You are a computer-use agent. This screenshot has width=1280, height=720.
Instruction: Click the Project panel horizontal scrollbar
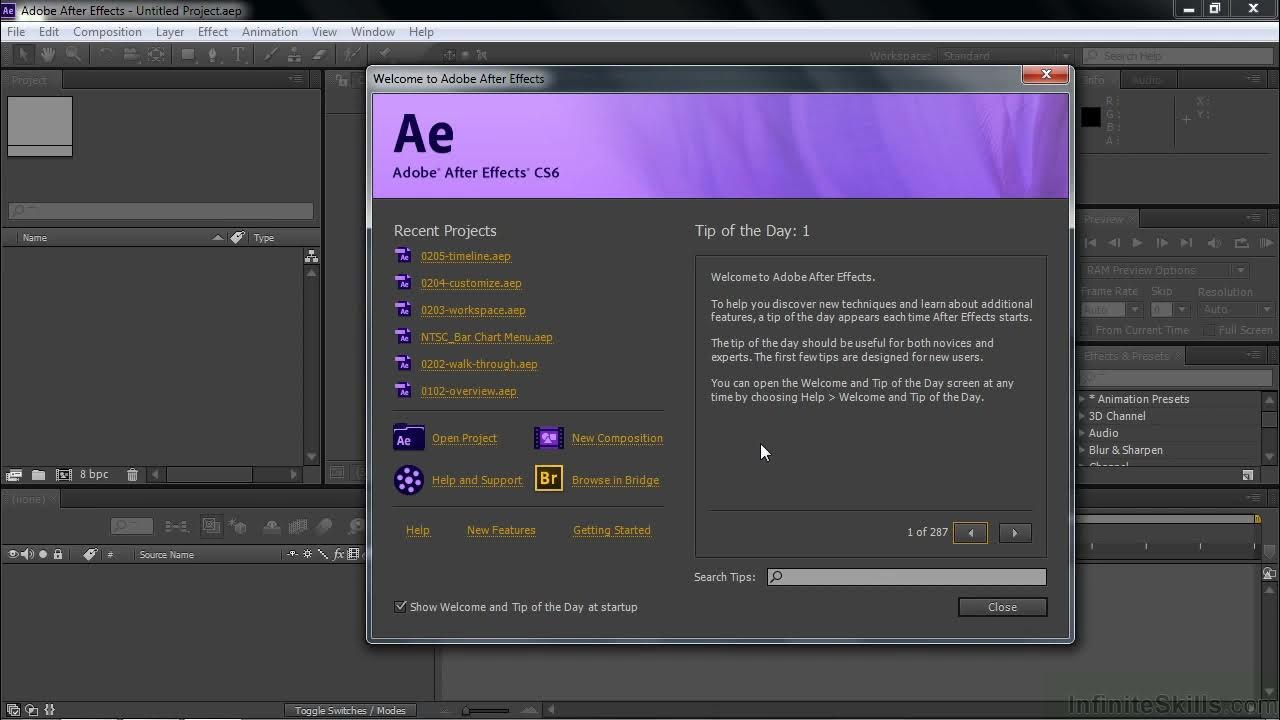click(209, 475)
